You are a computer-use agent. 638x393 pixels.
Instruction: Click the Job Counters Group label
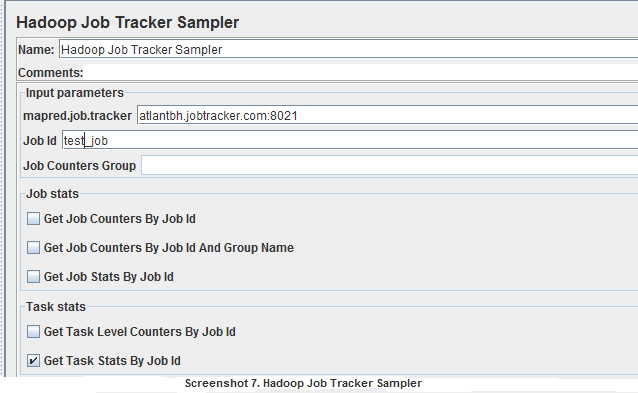[79, 166]
